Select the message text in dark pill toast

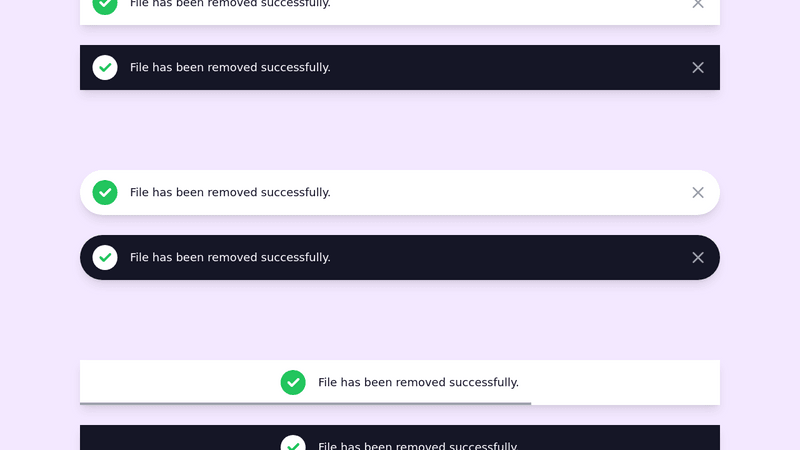pos(230,258)
